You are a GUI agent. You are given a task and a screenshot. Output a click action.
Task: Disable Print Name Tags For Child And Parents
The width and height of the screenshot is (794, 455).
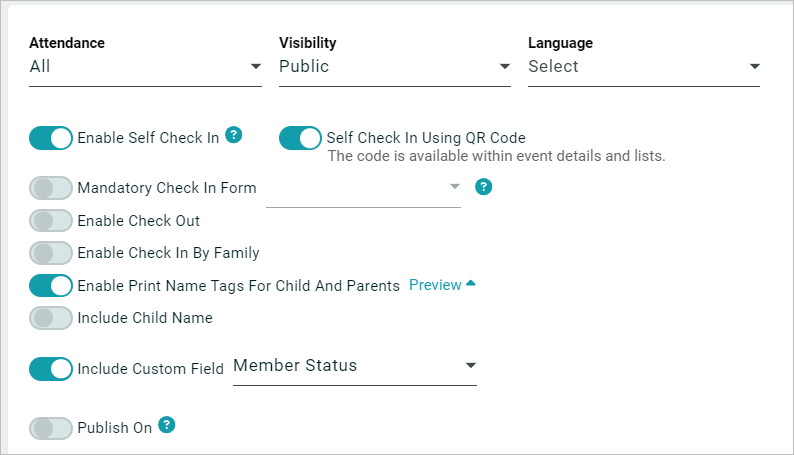click(51, 286)
